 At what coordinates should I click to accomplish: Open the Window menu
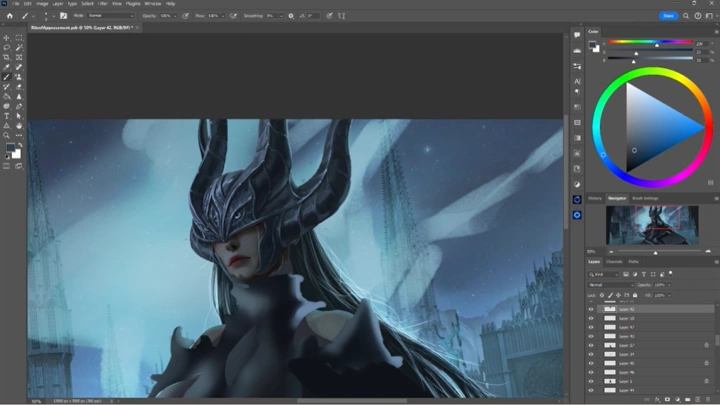tap(153, 4)
